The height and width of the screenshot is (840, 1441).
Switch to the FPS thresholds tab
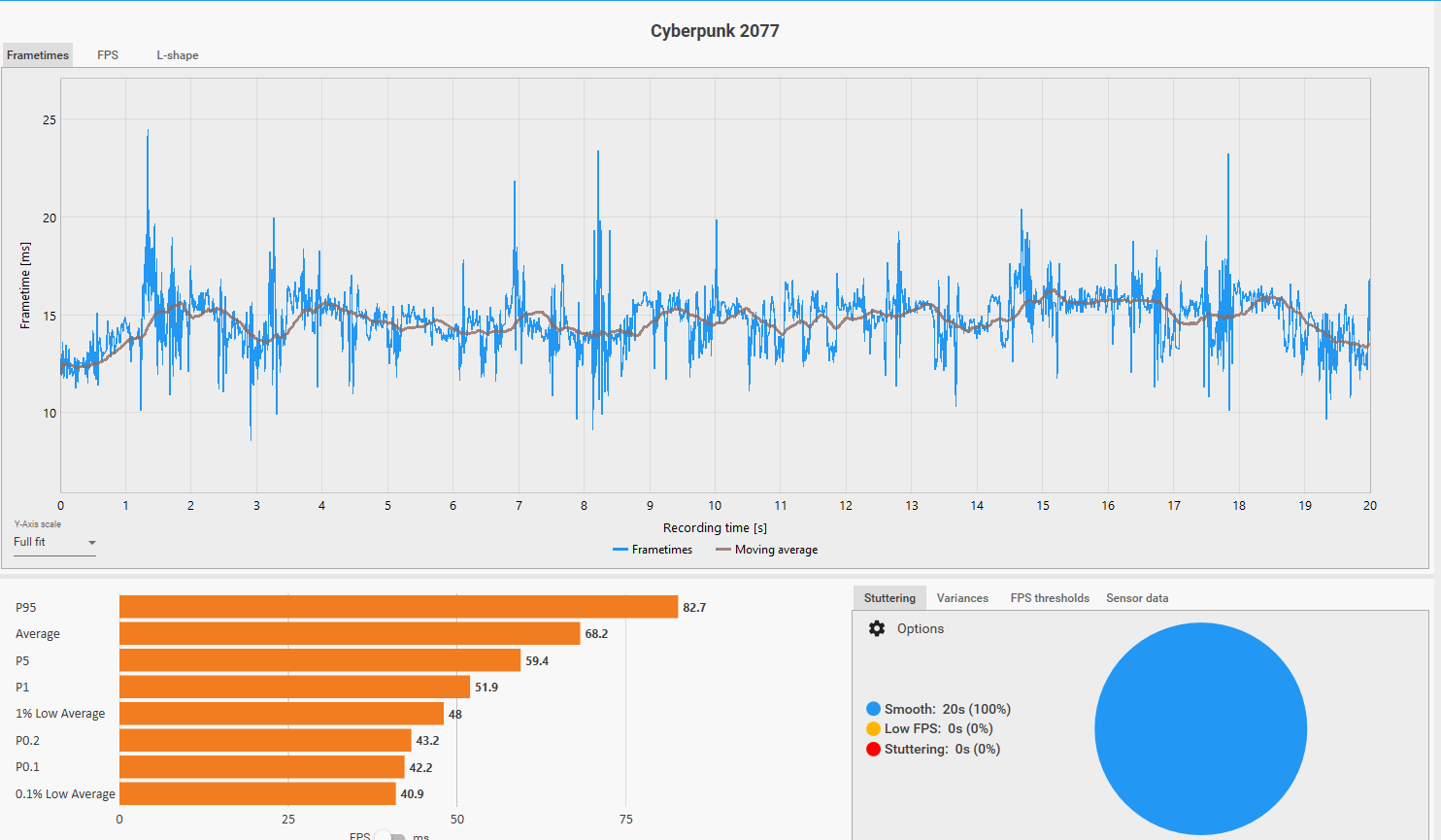click(x=1050, y=598)
